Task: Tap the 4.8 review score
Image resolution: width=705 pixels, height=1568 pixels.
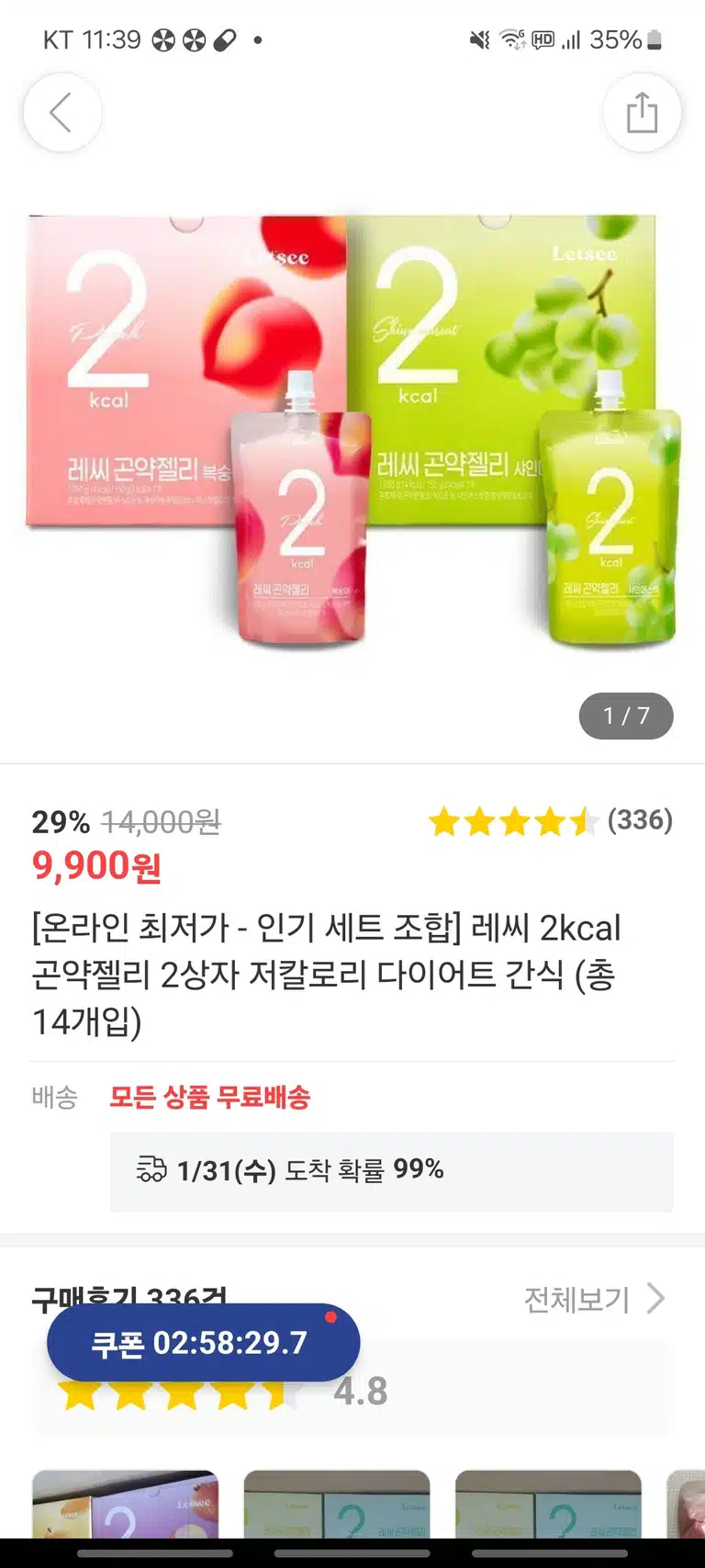Action: click(x=361, y=1392)
